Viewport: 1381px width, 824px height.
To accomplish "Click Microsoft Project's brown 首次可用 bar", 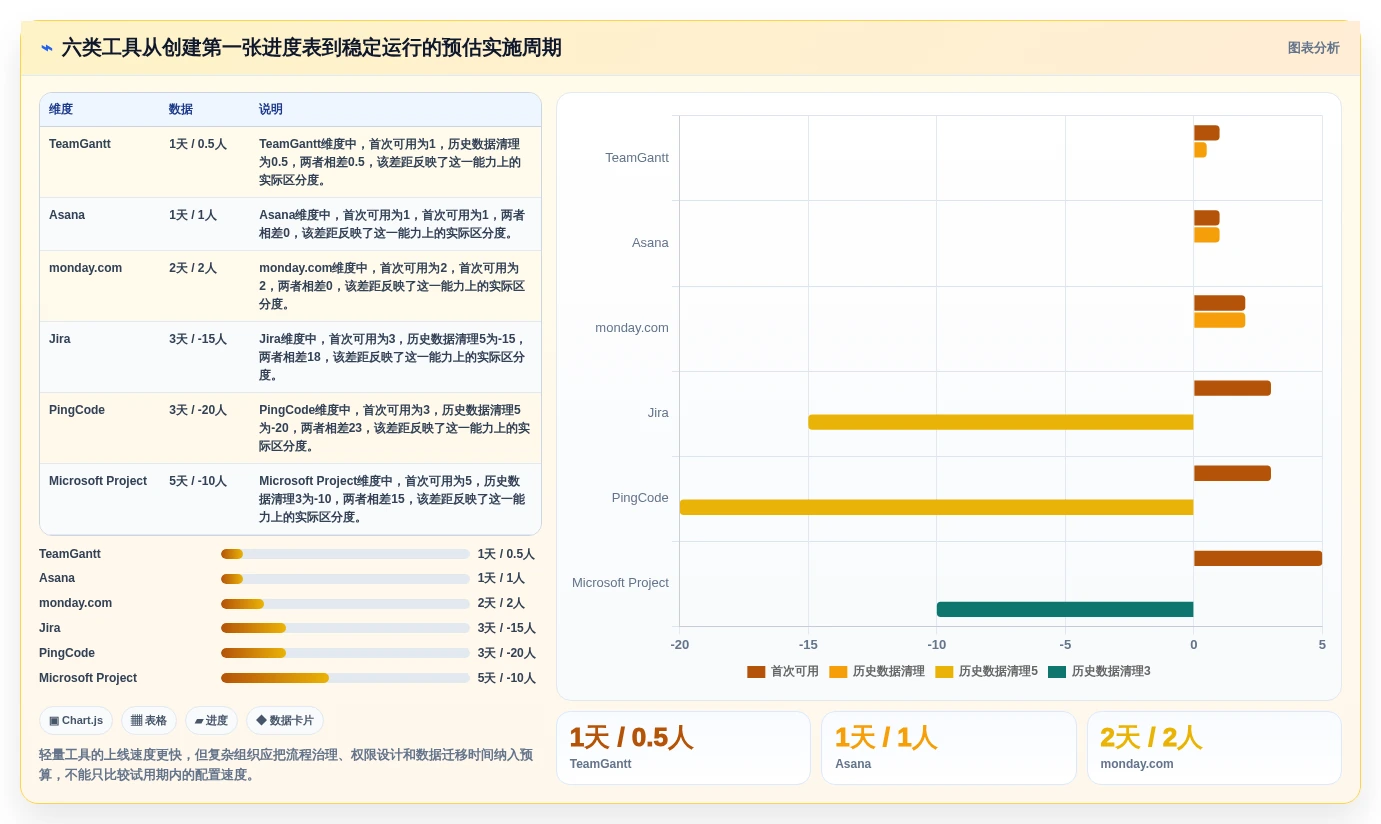I will click(1258, 558).
